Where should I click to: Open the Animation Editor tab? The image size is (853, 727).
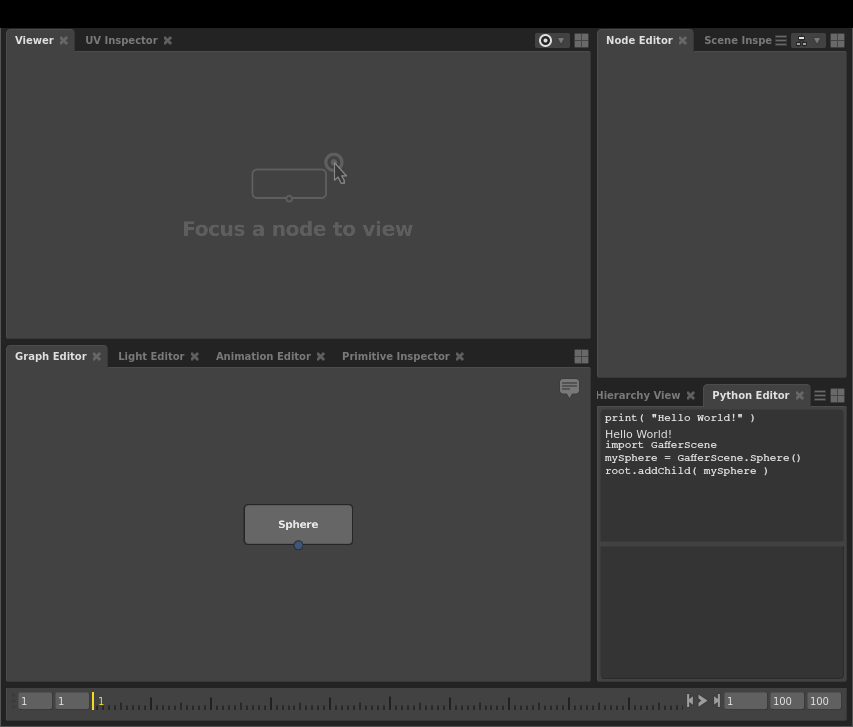(x=263, y=357)
